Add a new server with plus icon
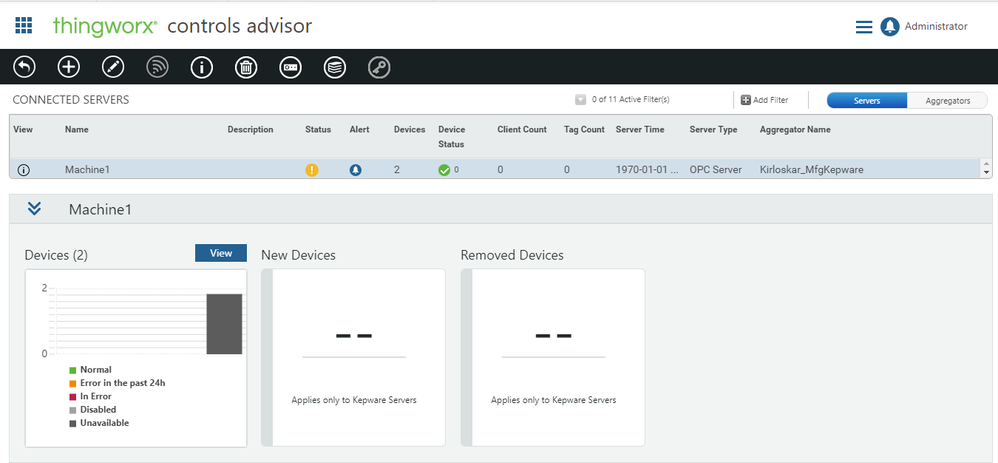998x463 pixels. [x=69, y=67]
